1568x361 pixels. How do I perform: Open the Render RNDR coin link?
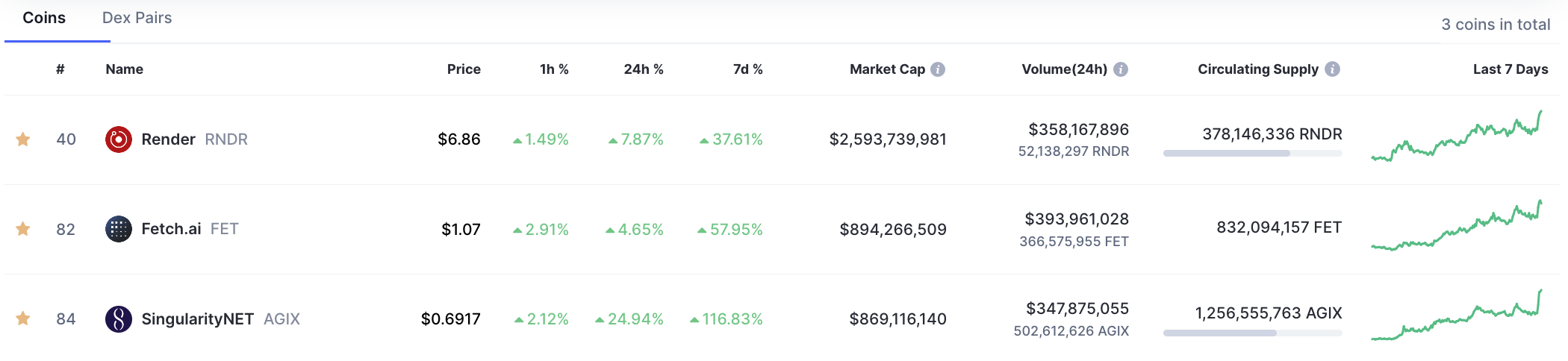coord(194,139)
